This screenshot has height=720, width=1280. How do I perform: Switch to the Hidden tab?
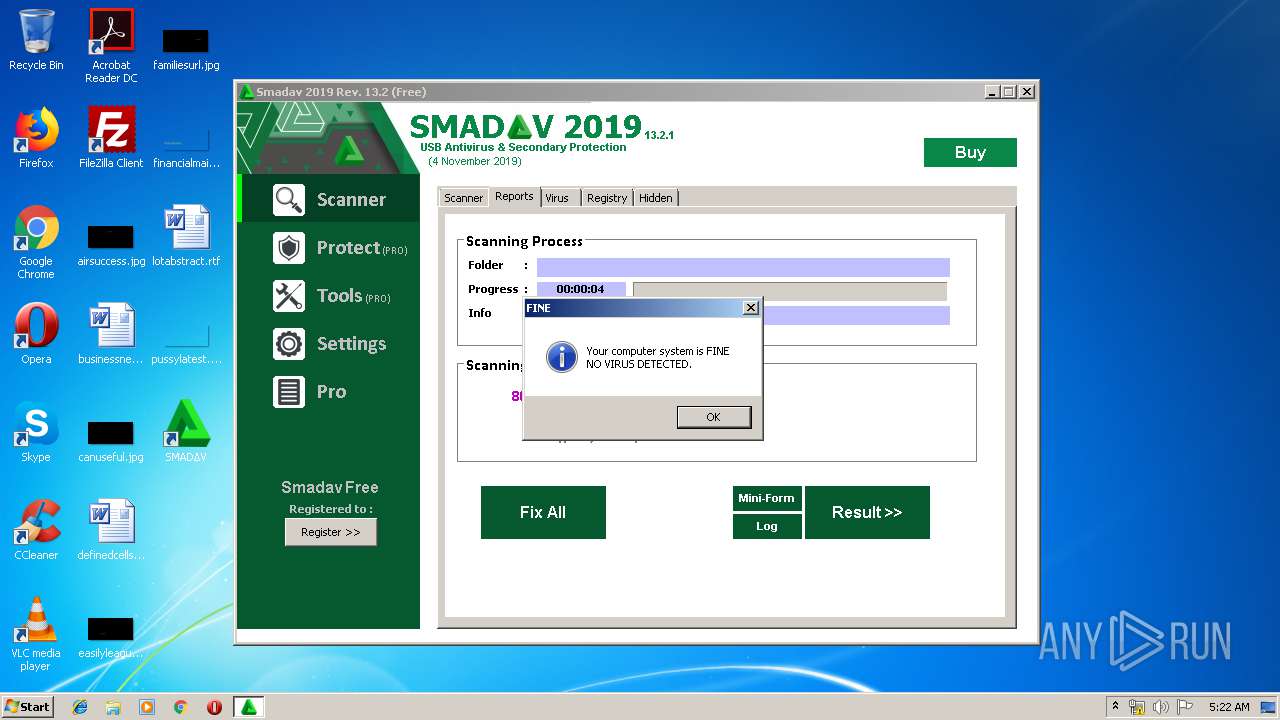(x=656, y=198)
